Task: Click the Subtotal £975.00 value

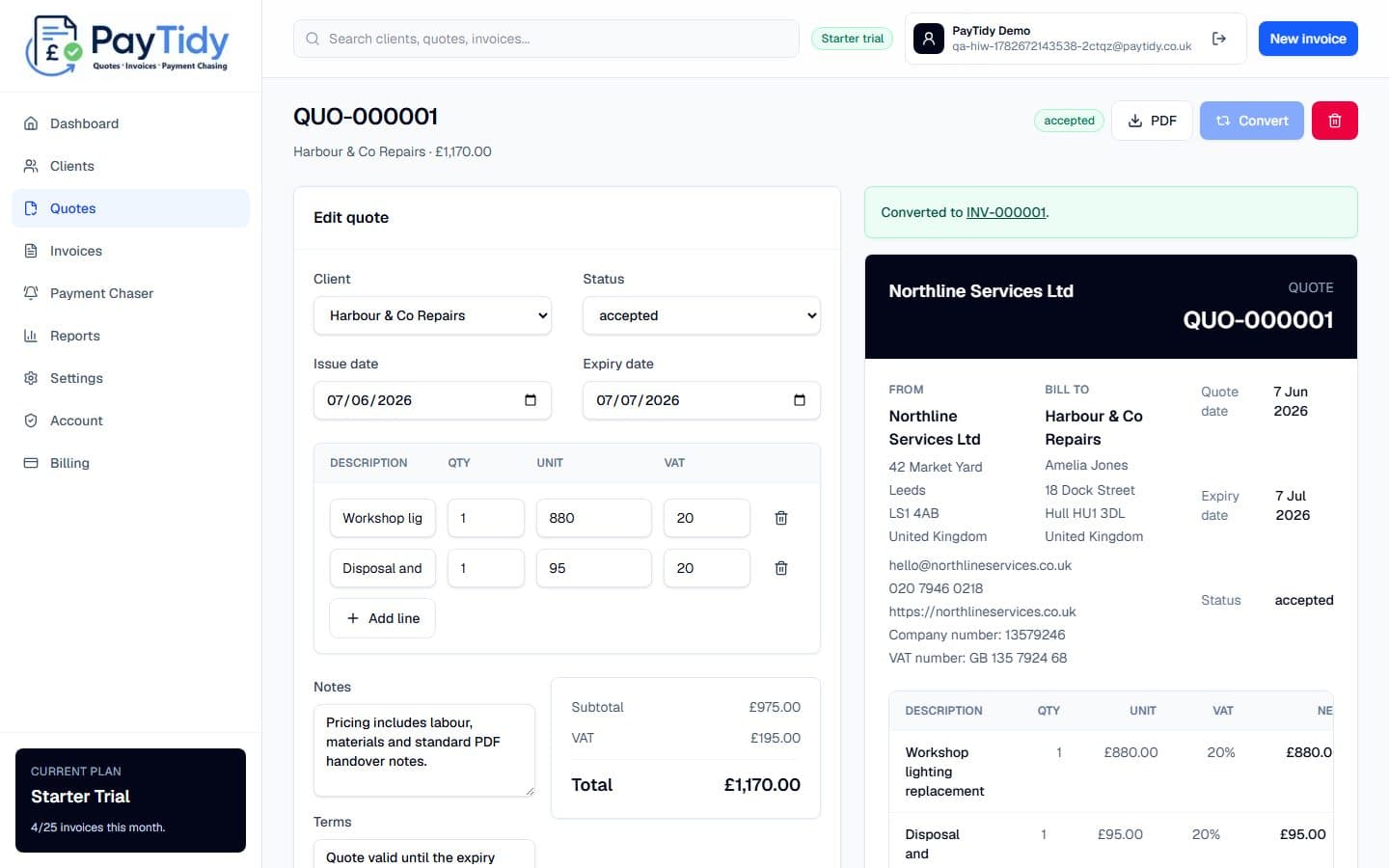Action: (775, 707)
